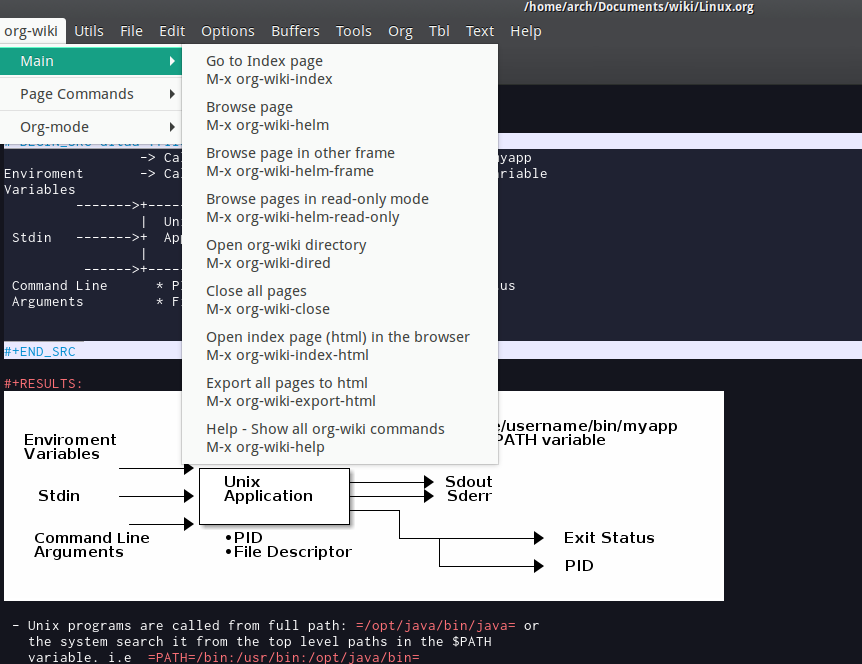The image size is (862, 664).
Task: Choose Browse pages in read-only mode
Action: pos(340,208)
